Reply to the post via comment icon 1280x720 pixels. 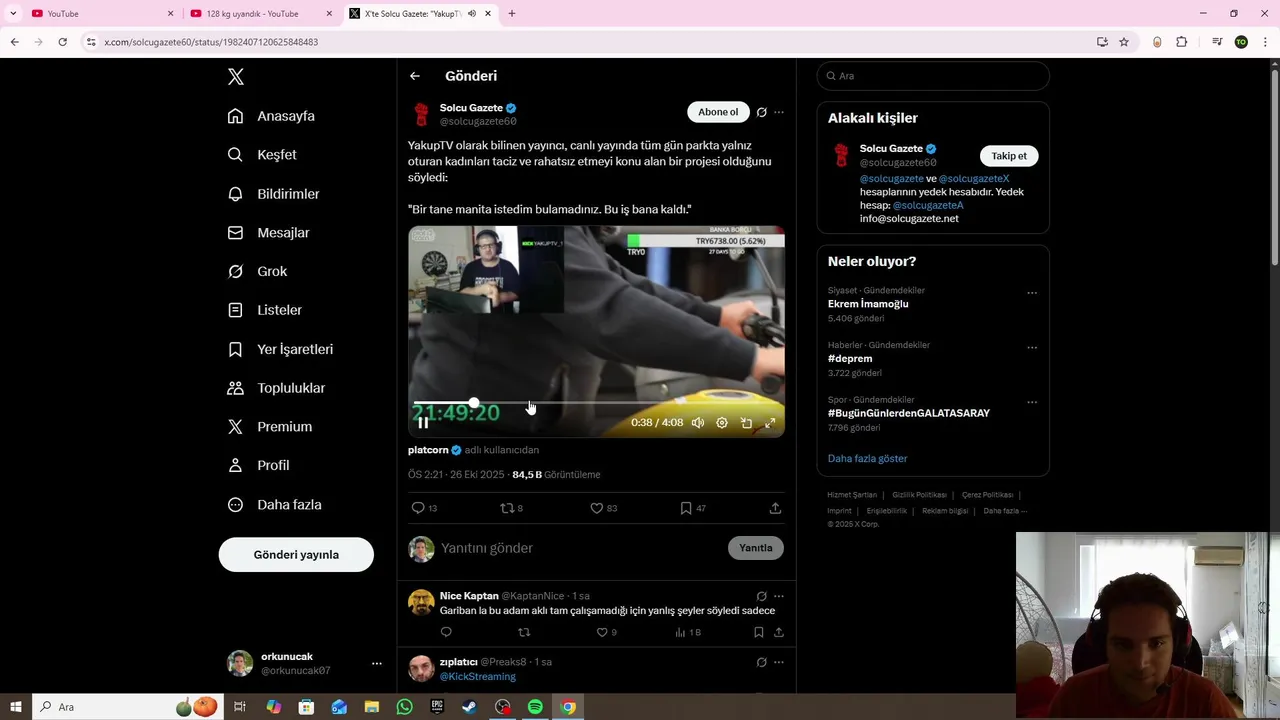[x=419, y=508]
